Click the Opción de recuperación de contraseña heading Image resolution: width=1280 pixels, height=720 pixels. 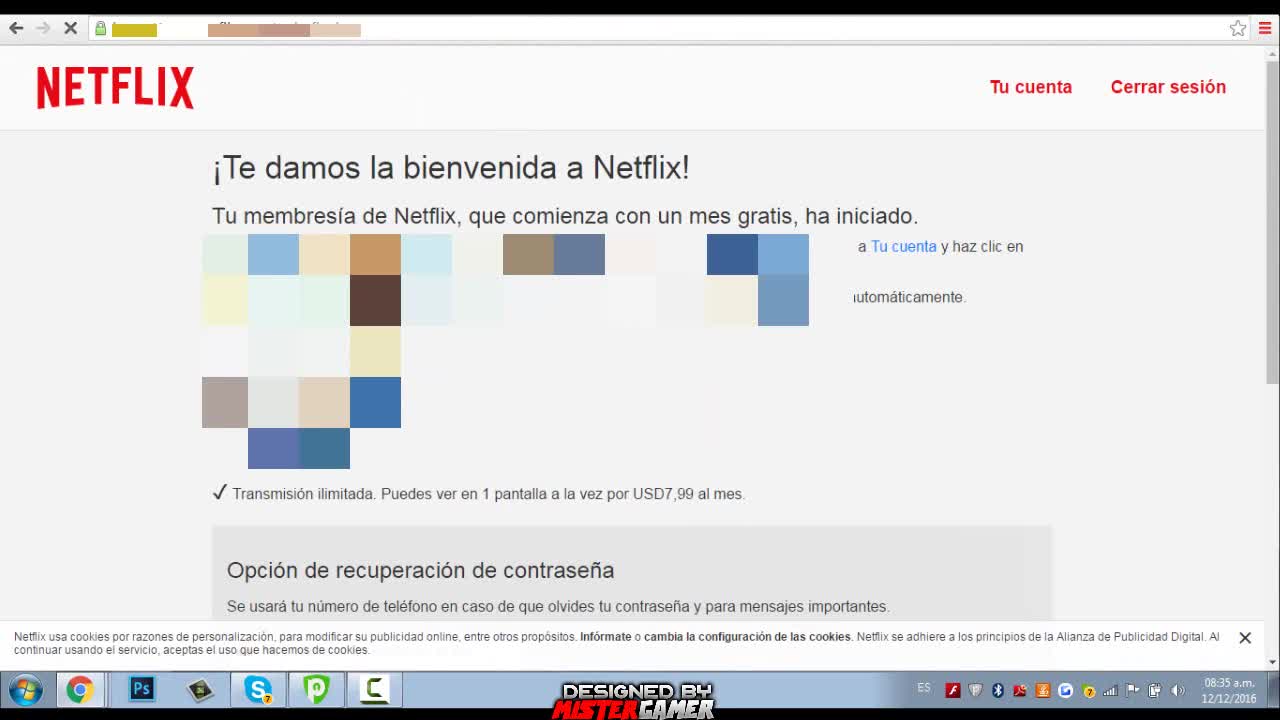pos(420,570)
